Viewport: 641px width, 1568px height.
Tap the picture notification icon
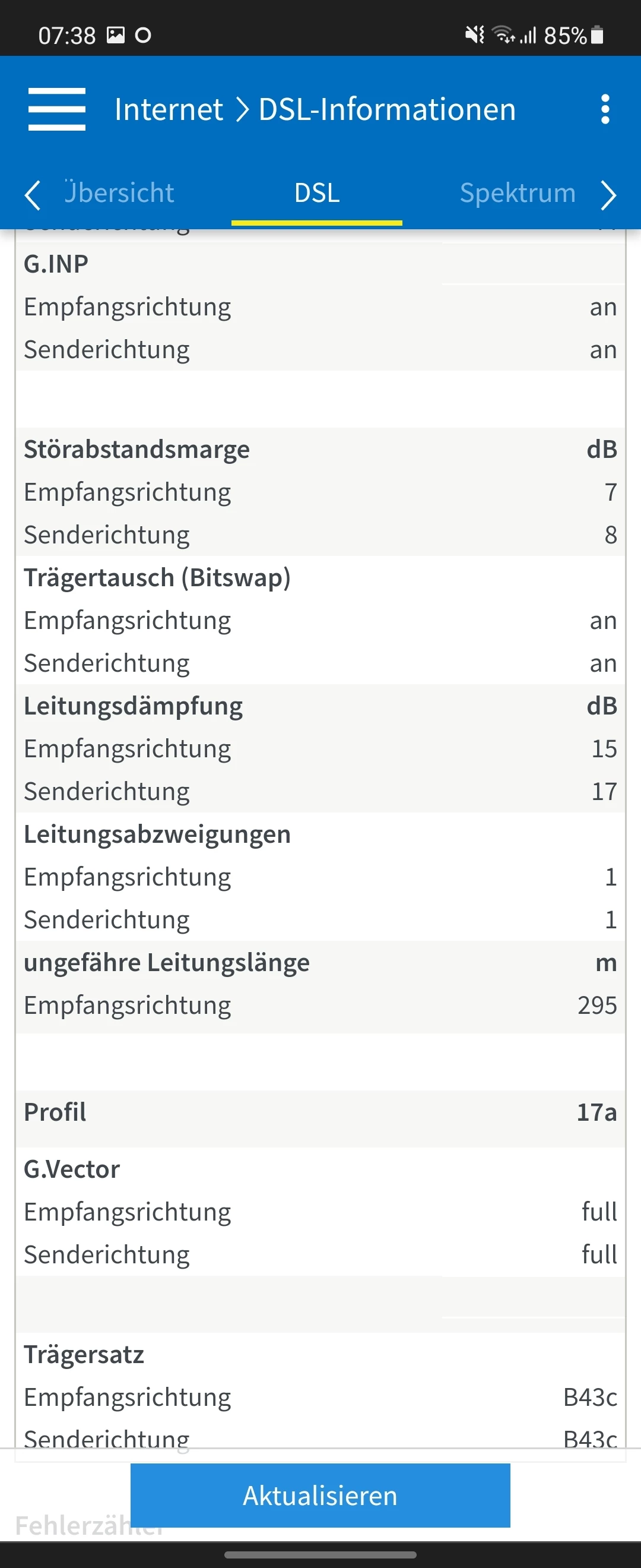click(x=116, y=34)
